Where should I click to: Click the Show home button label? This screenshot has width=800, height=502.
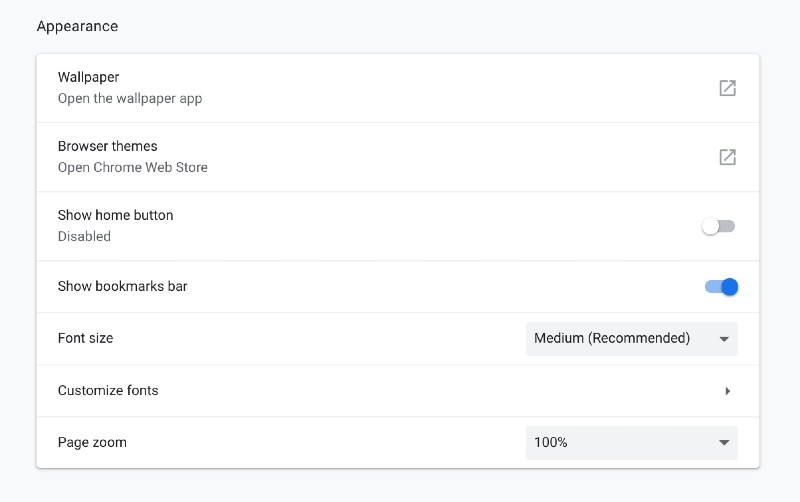[115, 215]
